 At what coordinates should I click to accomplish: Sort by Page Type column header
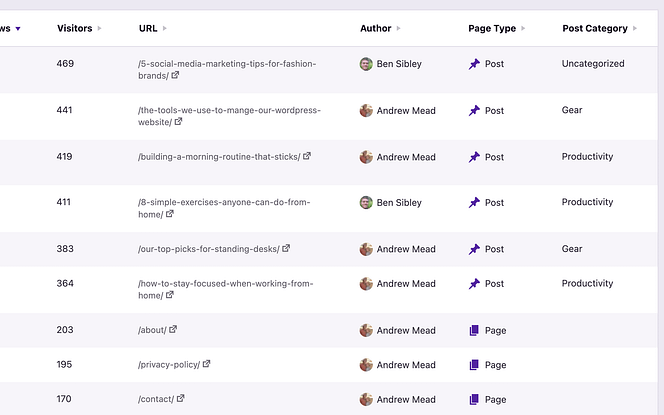492,29
